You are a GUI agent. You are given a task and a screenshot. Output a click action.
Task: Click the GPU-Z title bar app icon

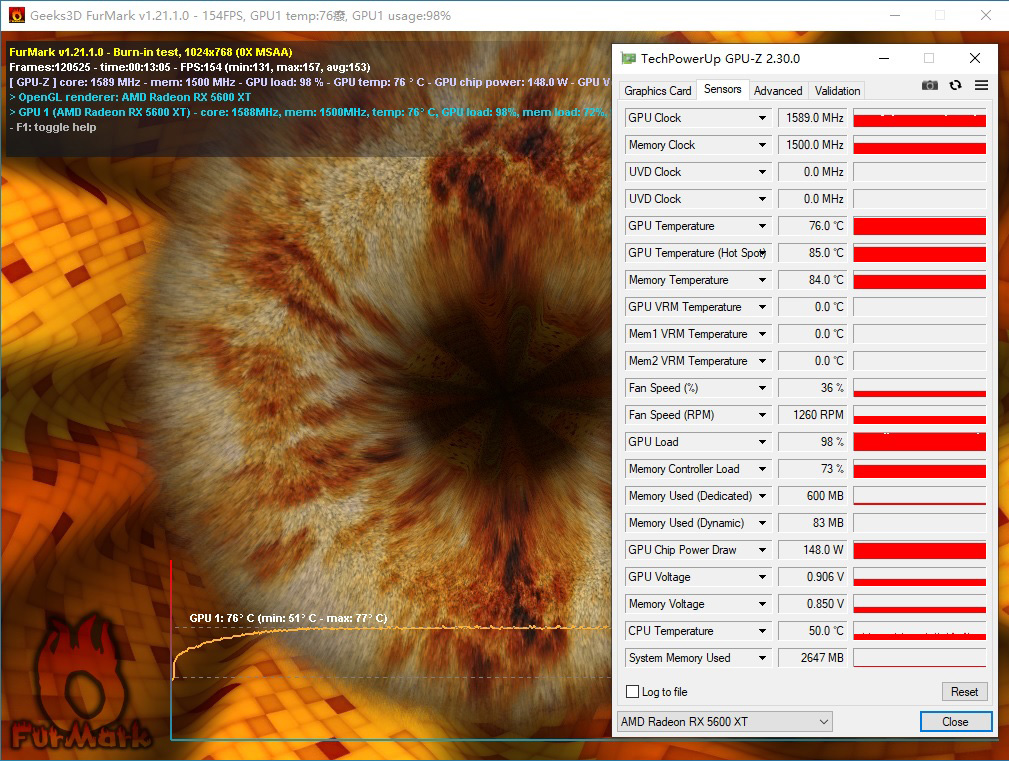click(628, 59)
